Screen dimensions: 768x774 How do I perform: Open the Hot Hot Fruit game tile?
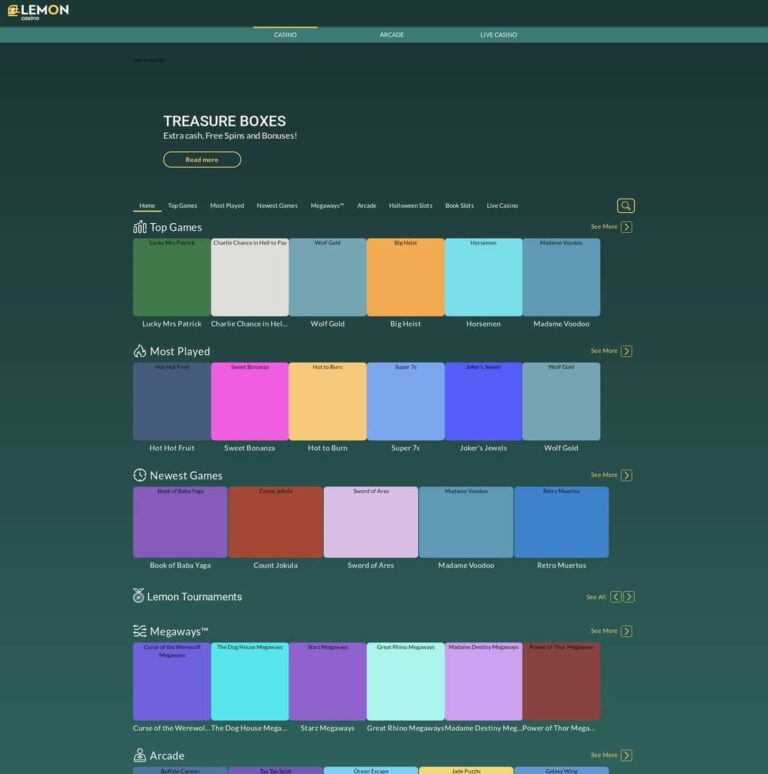pyautogui.click(x=172, y=401)
